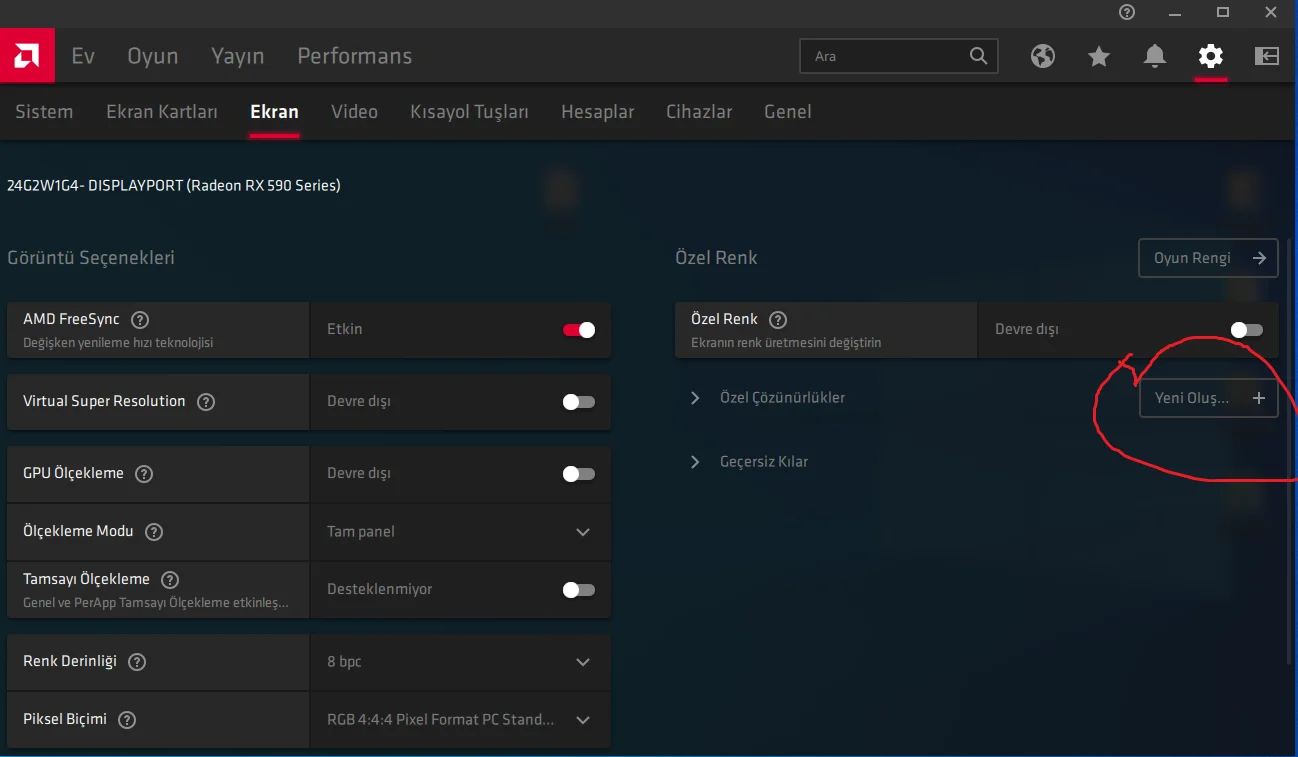Viewport: 1298px width, 757px height.
Task: Open settings gear icon
Action: pos(1211,56)
